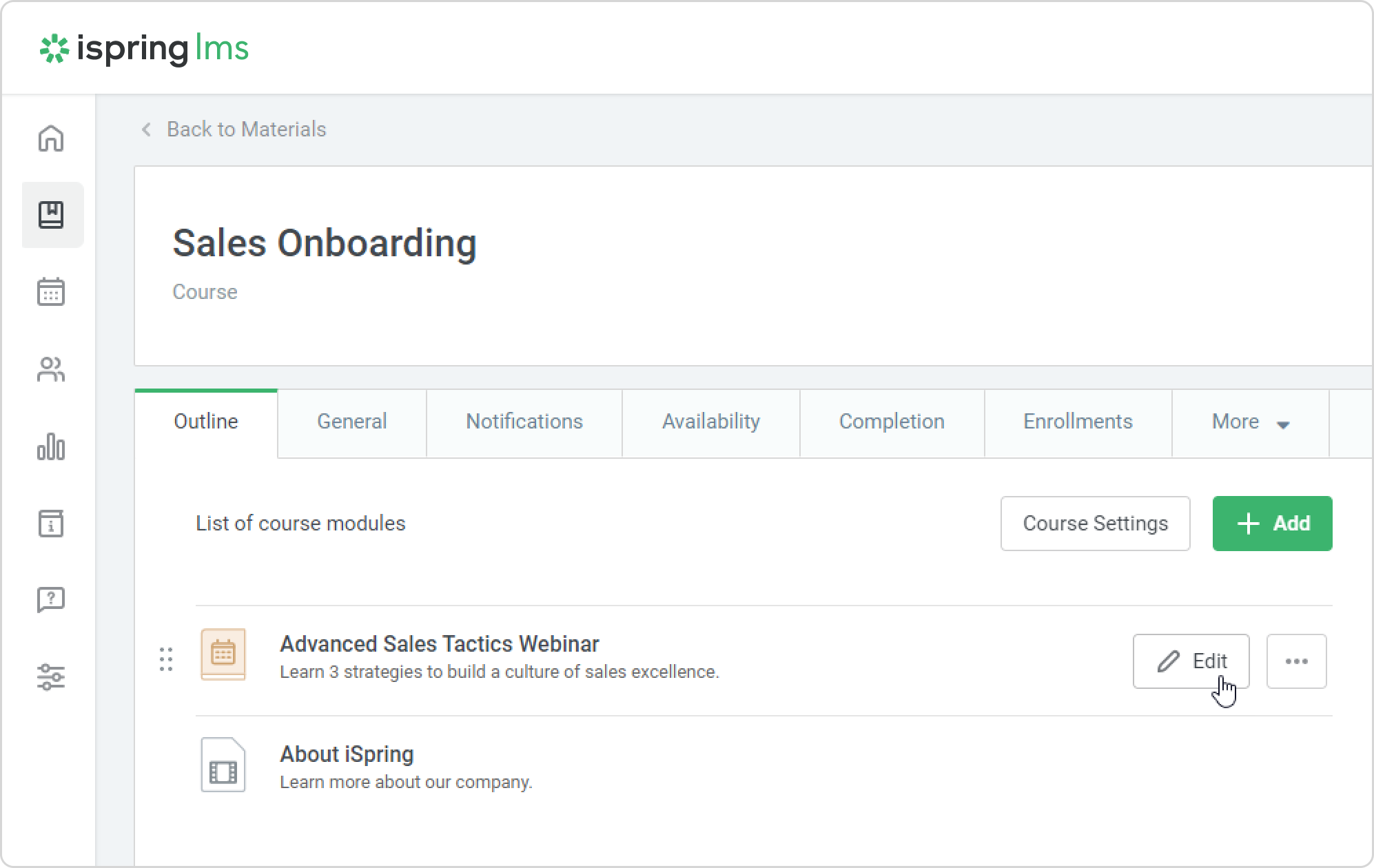Expand the More tab dropdown
Viewport: 1374px width, 868px height.
coord(1250,422)
